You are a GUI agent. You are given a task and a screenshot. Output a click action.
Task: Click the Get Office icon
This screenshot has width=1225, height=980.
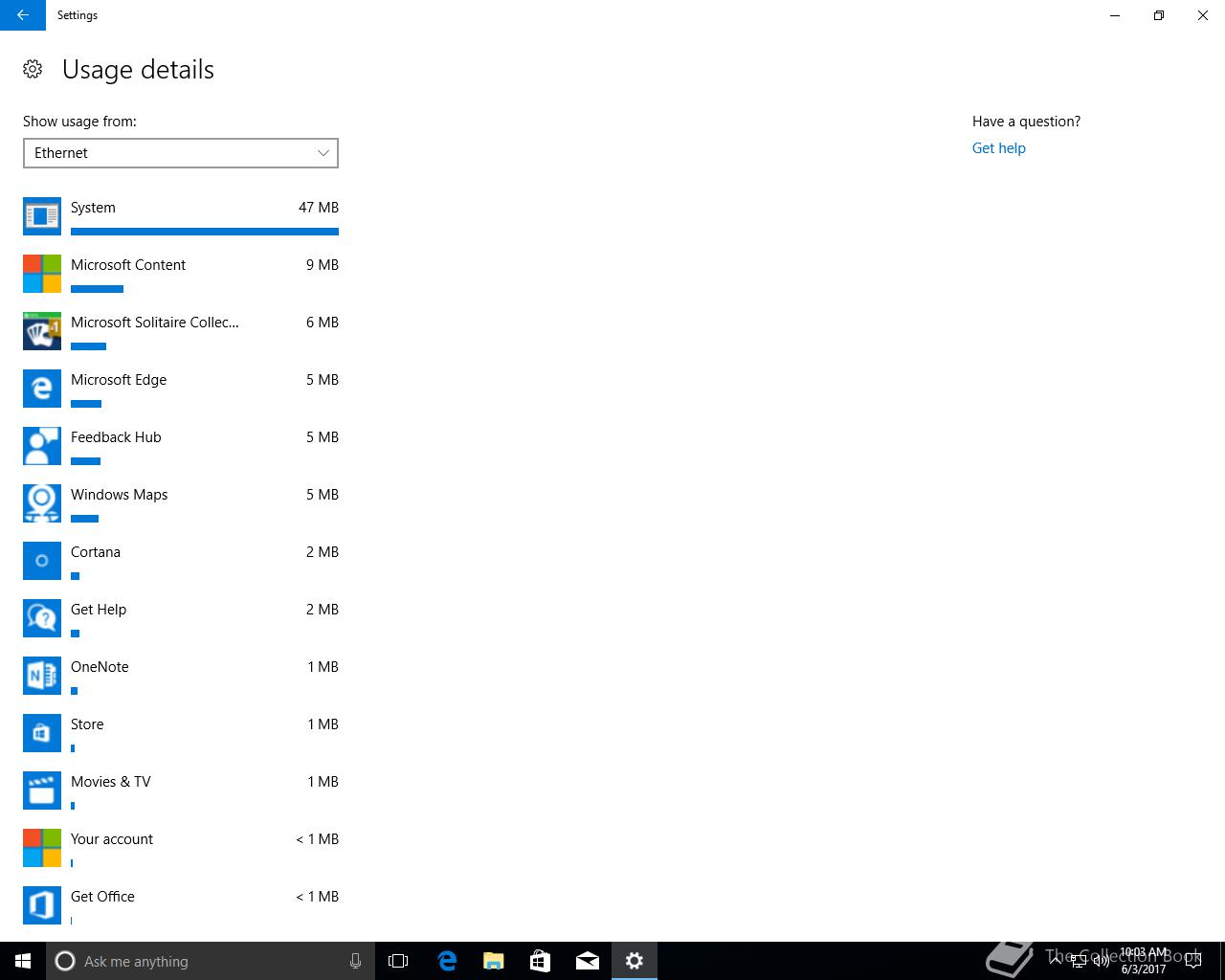(42, 905)
